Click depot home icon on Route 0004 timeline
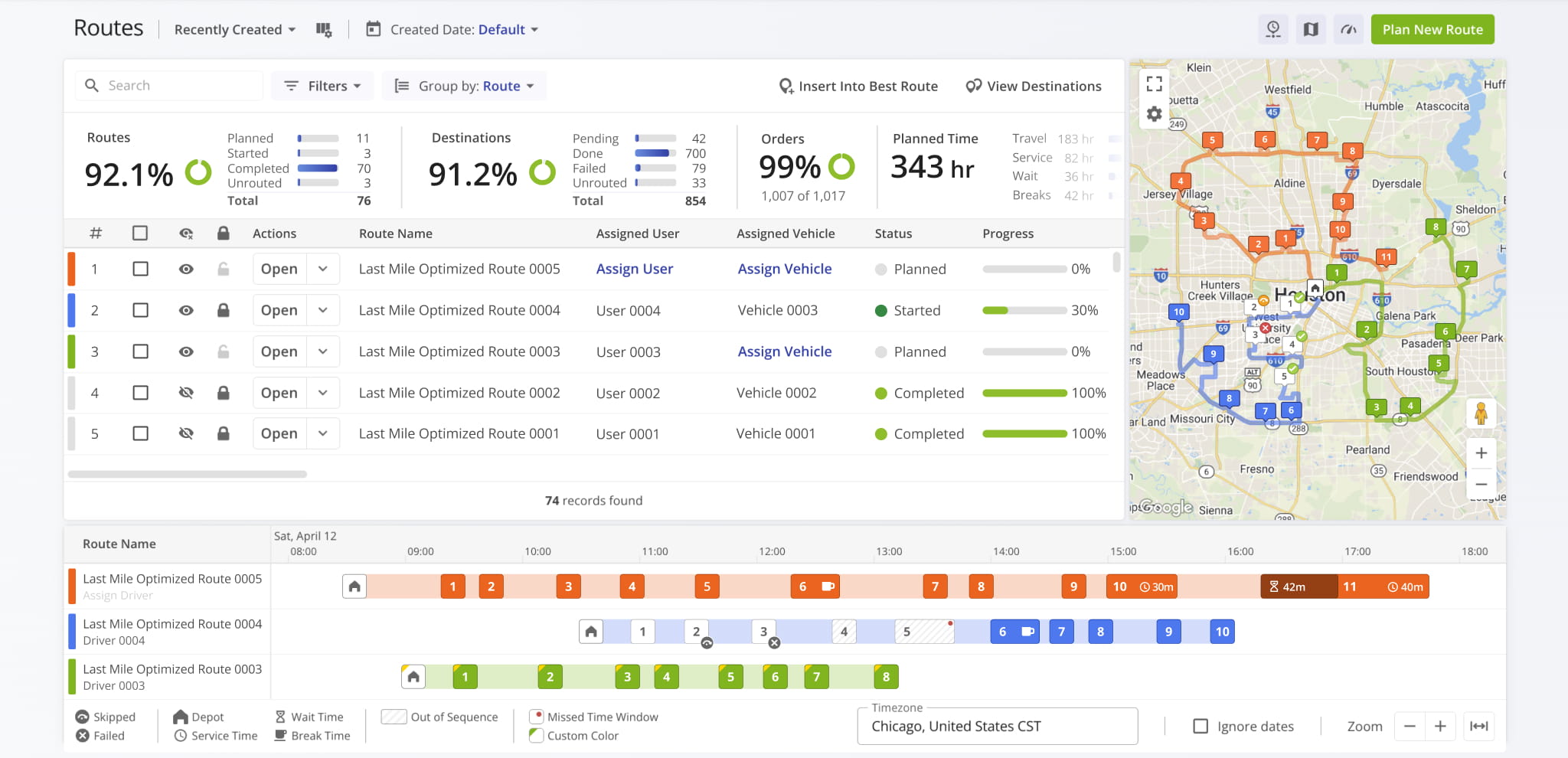1568x758 pixels. (591, 632)
